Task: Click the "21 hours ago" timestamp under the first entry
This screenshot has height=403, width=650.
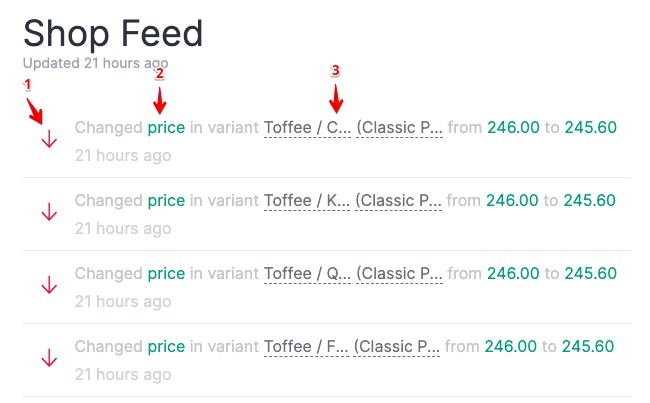Action: 123,156
